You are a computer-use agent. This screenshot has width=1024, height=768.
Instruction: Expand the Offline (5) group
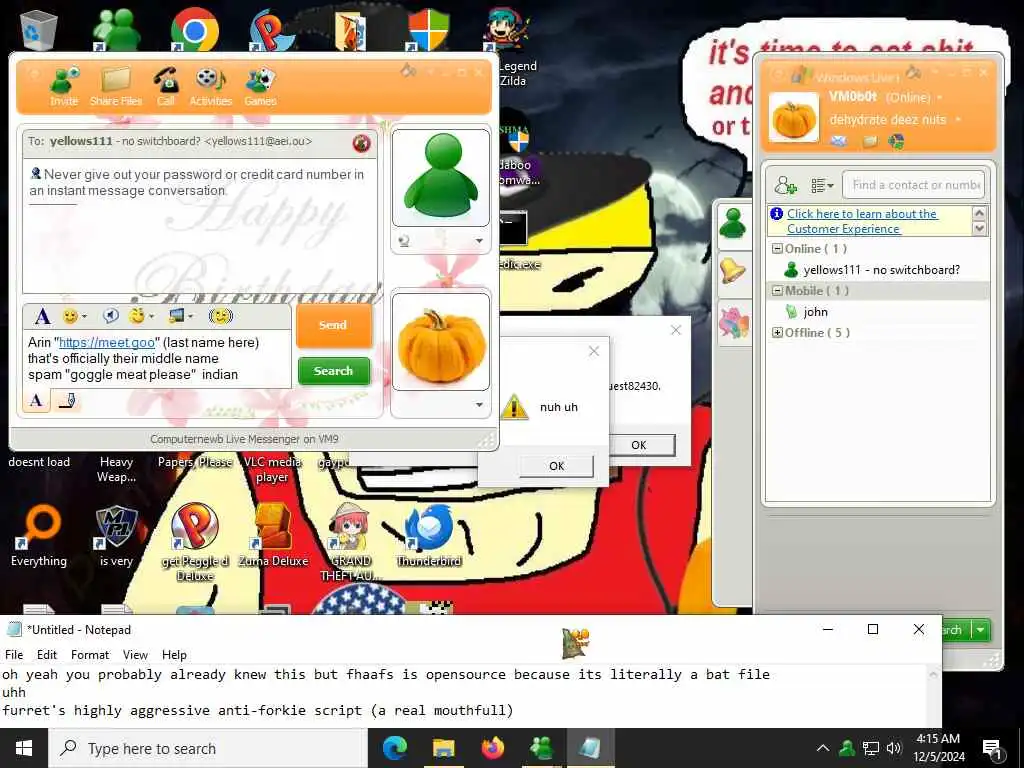pos(777,332)
